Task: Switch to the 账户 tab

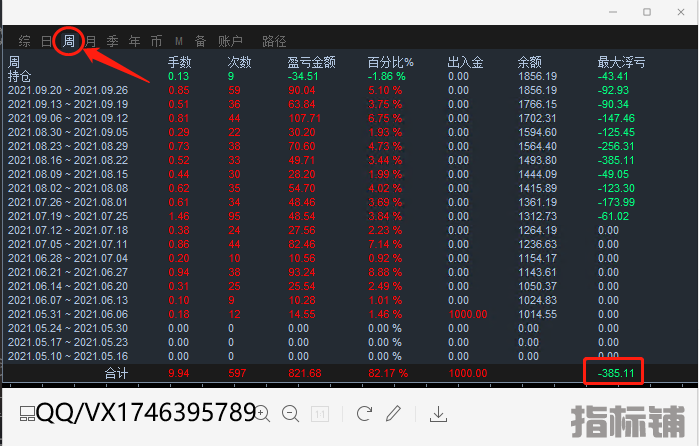Action: coord(231,41)
